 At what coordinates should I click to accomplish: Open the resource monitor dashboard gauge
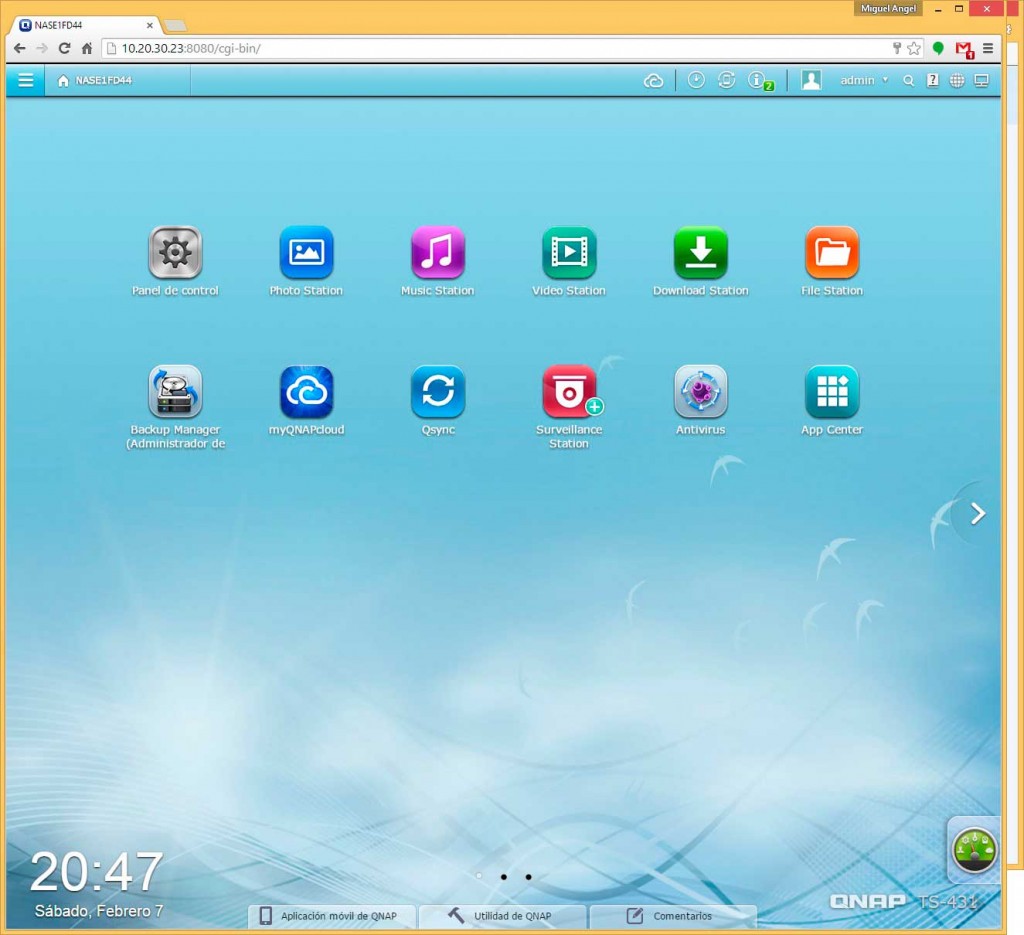click(974, 850)
